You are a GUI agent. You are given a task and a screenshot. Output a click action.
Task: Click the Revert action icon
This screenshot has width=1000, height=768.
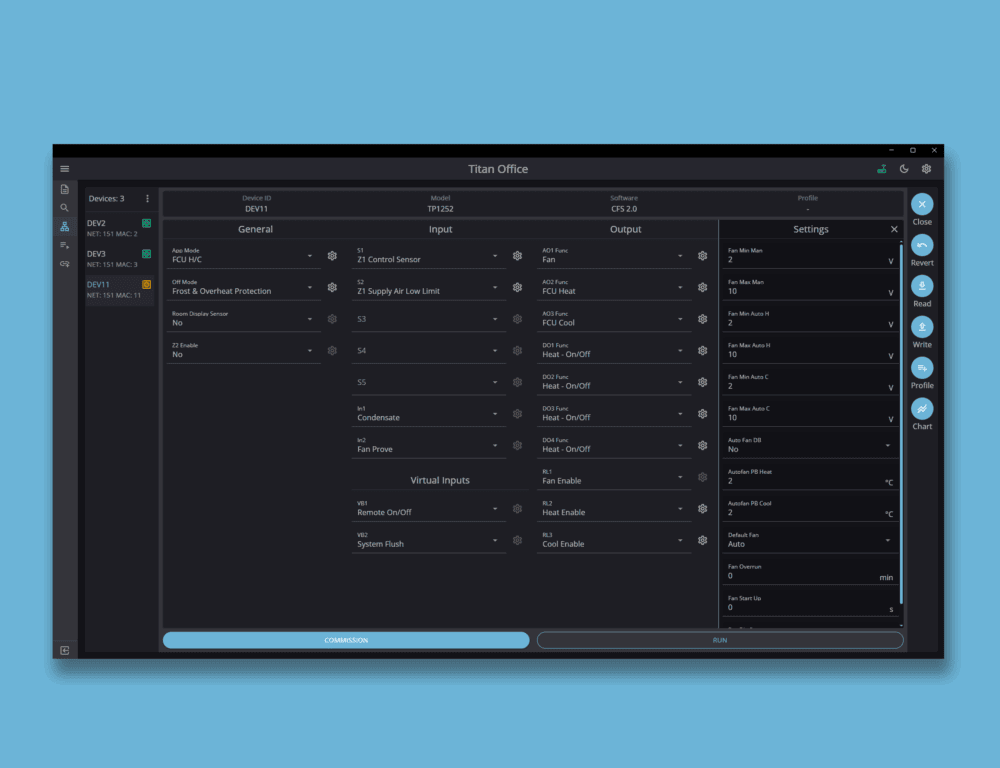tap(921, 246)
